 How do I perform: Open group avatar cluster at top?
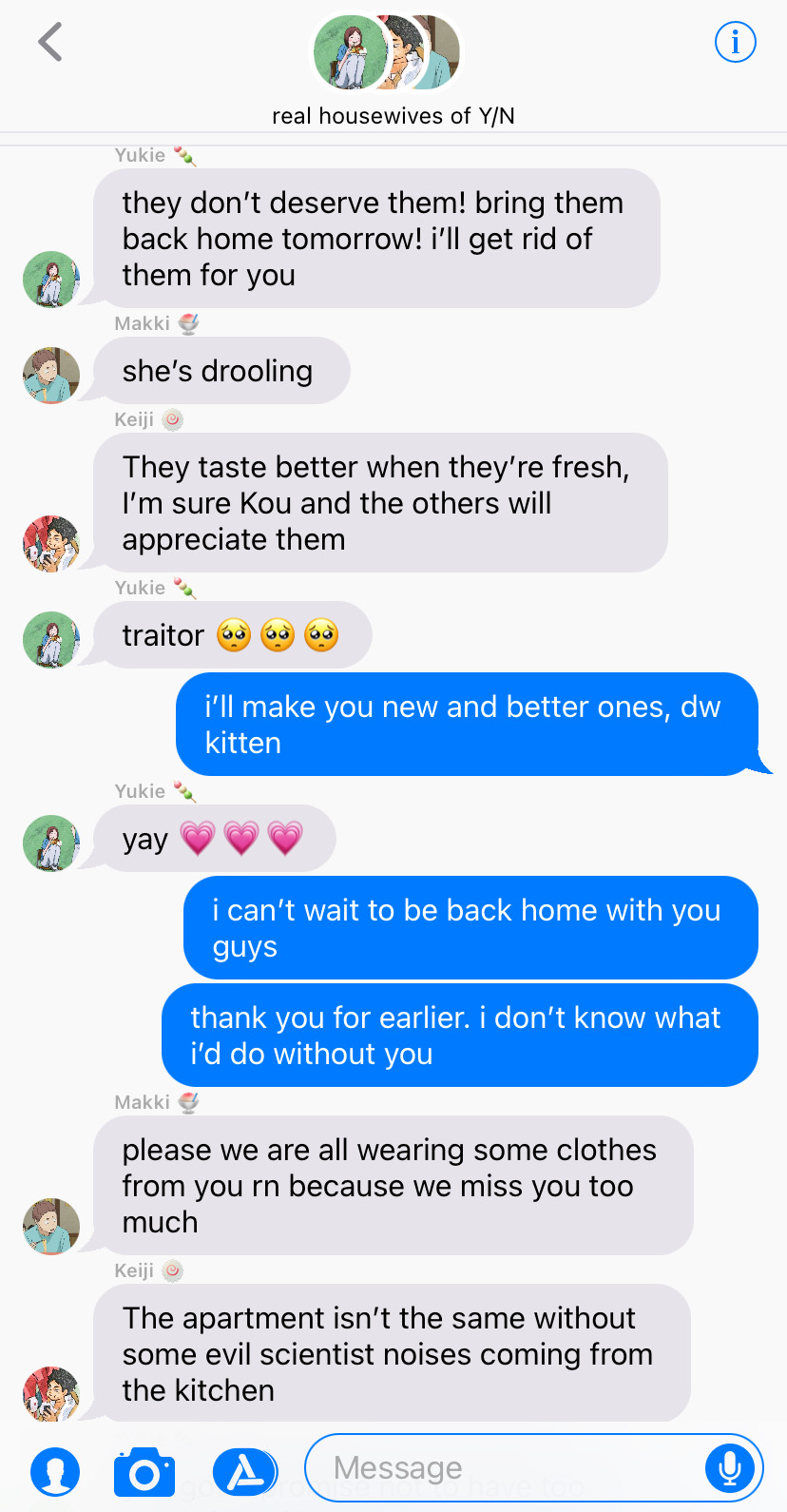coord(387,52)
